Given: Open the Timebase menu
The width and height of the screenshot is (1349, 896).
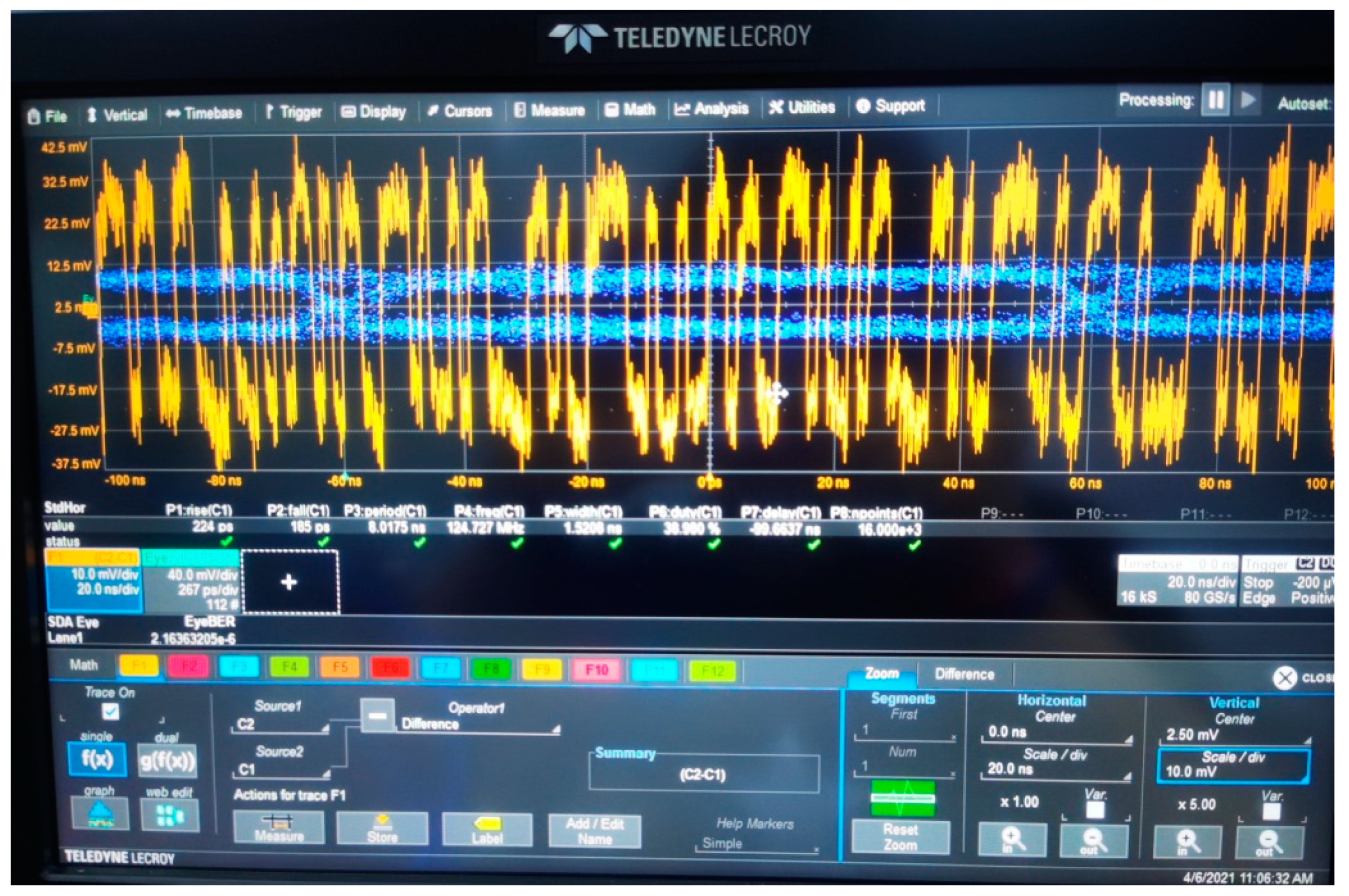Looking at the screenshot, I should (x=204, y=113).
